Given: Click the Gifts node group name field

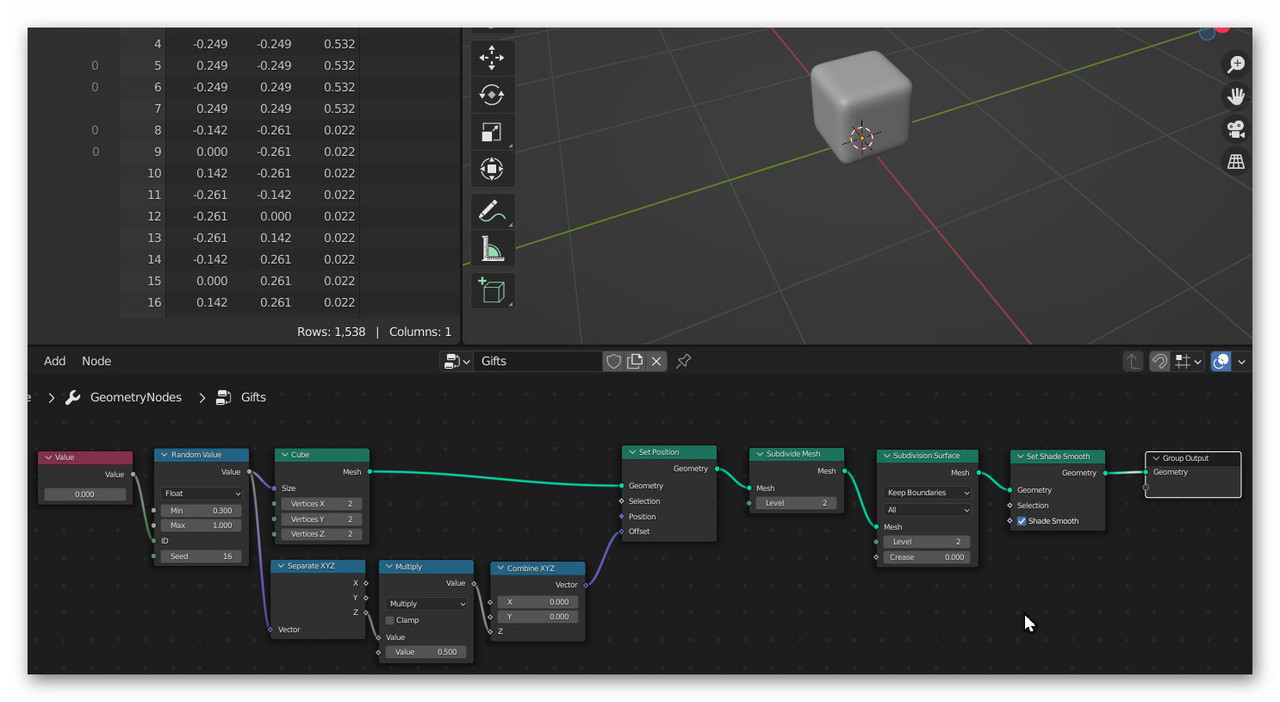Looking at the screenshot, I should coord(538,361).
